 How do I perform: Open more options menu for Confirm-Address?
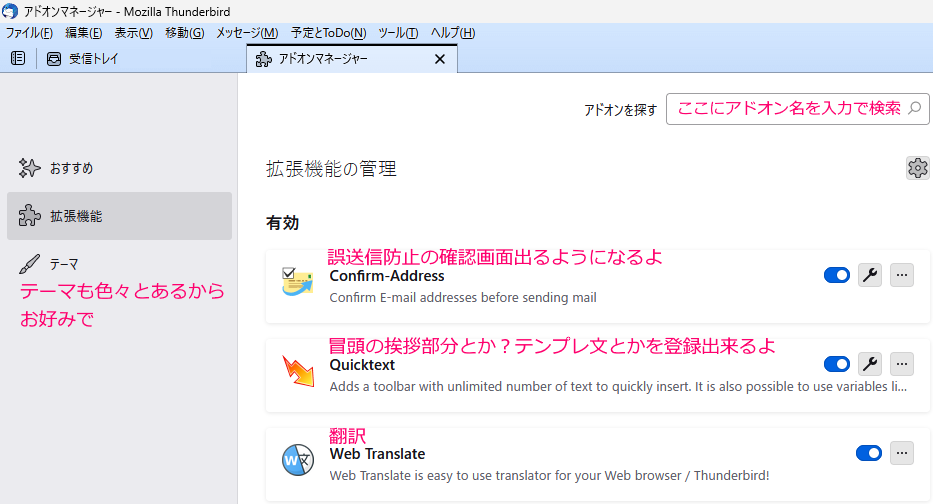point(902,275)
